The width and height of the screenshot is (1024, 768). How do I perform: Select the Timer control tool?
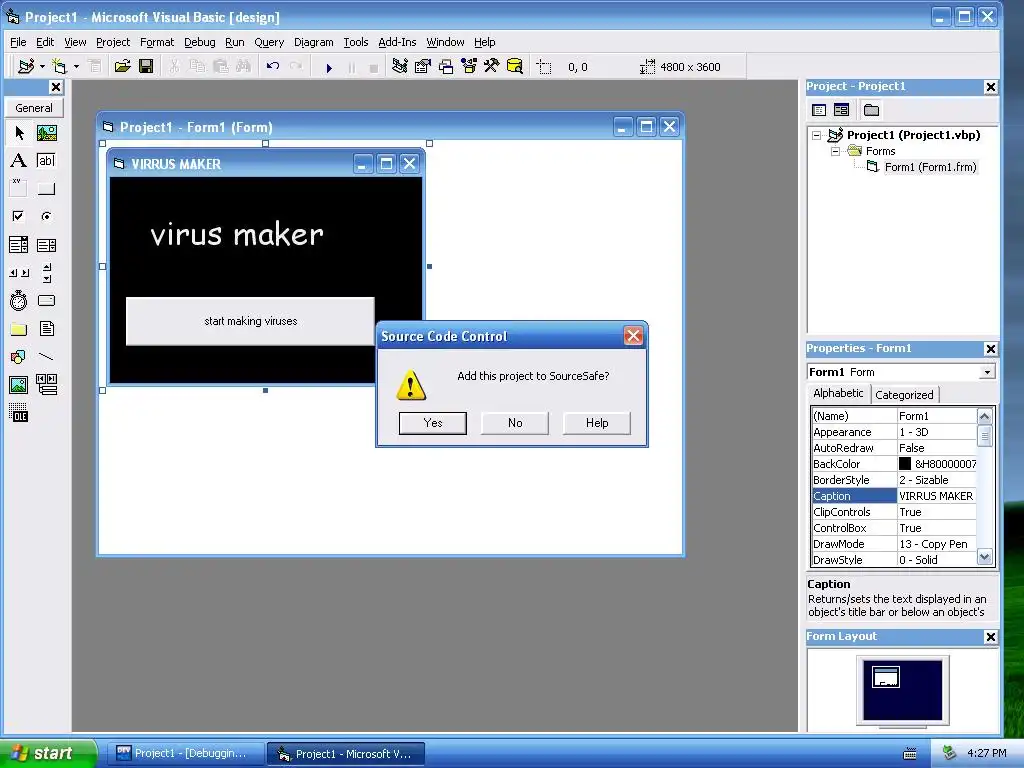tap(19, 300)
